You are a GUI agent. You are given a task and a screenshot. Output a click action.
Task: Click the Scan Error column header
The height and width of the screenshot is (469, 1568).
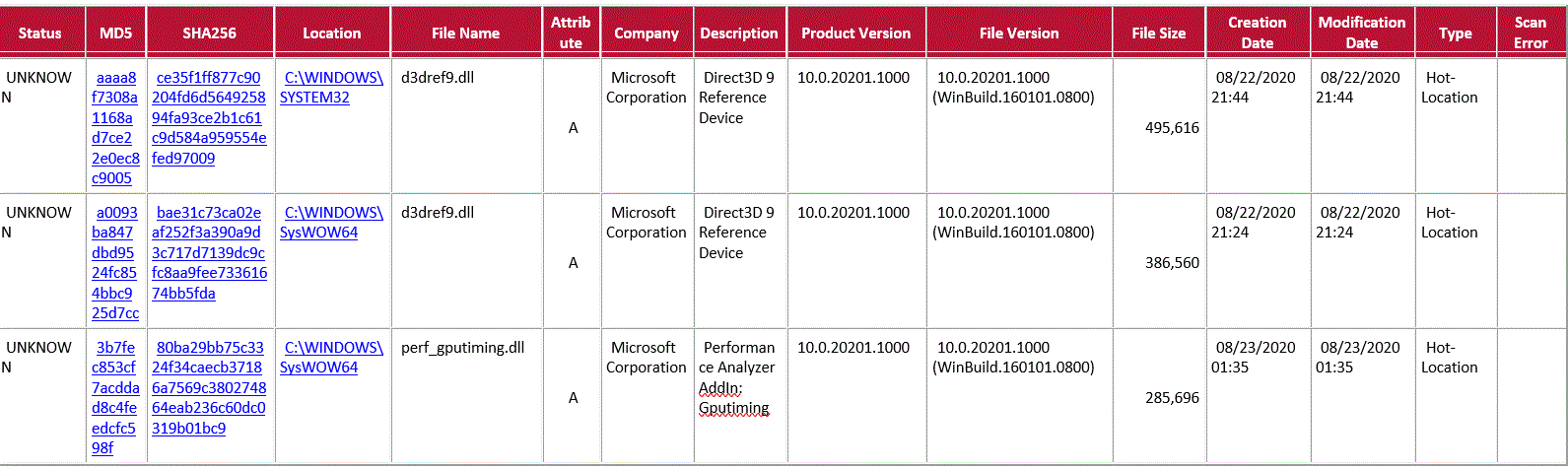point(1530,33)
